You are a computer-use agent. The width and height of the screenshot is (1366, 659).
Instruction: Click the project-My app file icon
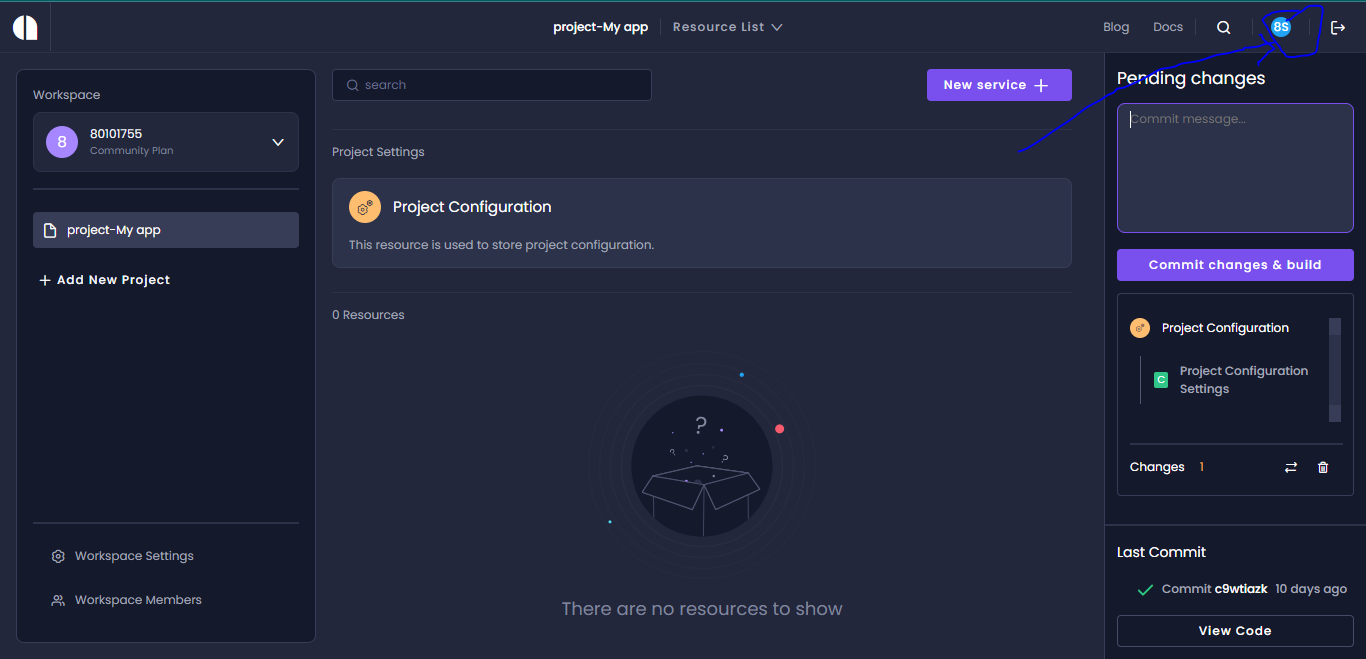[50, 230]
